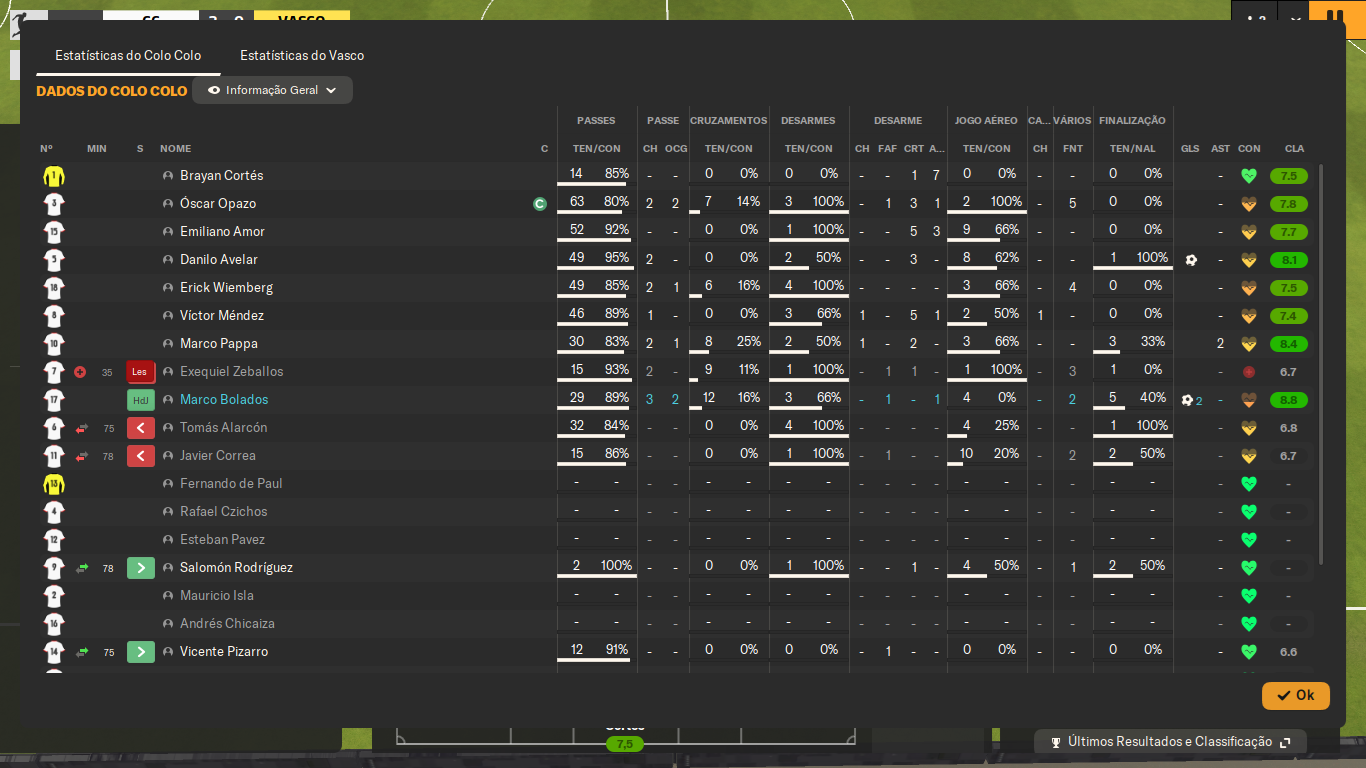Image resolution: width=1366 pixels, height=768 pixels.
Task: Sort by the CLA rating column header
Action: [1294, 149]
